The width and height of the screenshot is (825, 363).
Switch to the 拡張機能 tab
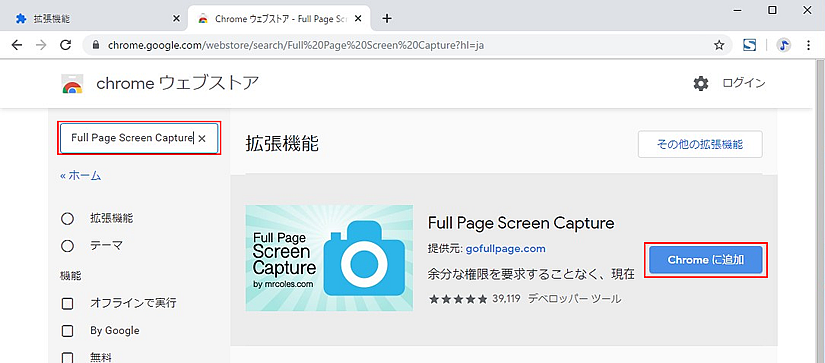[x=97, y=18]
